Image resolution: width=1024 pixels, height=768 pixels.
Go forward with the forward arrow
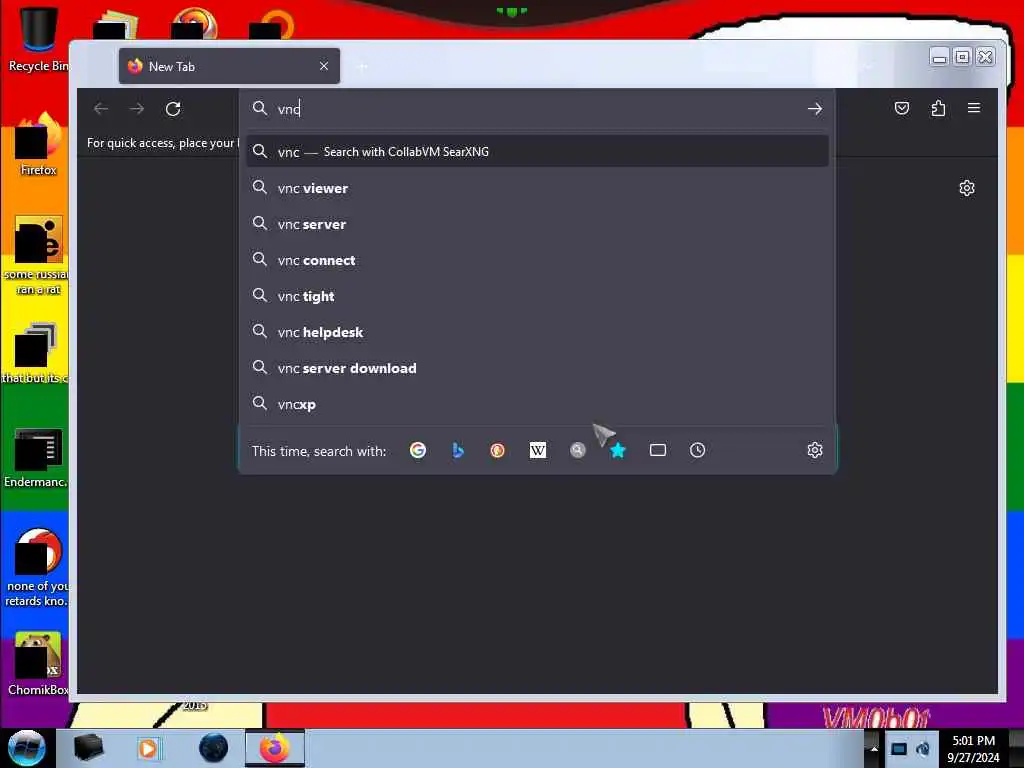coord(136,108)
